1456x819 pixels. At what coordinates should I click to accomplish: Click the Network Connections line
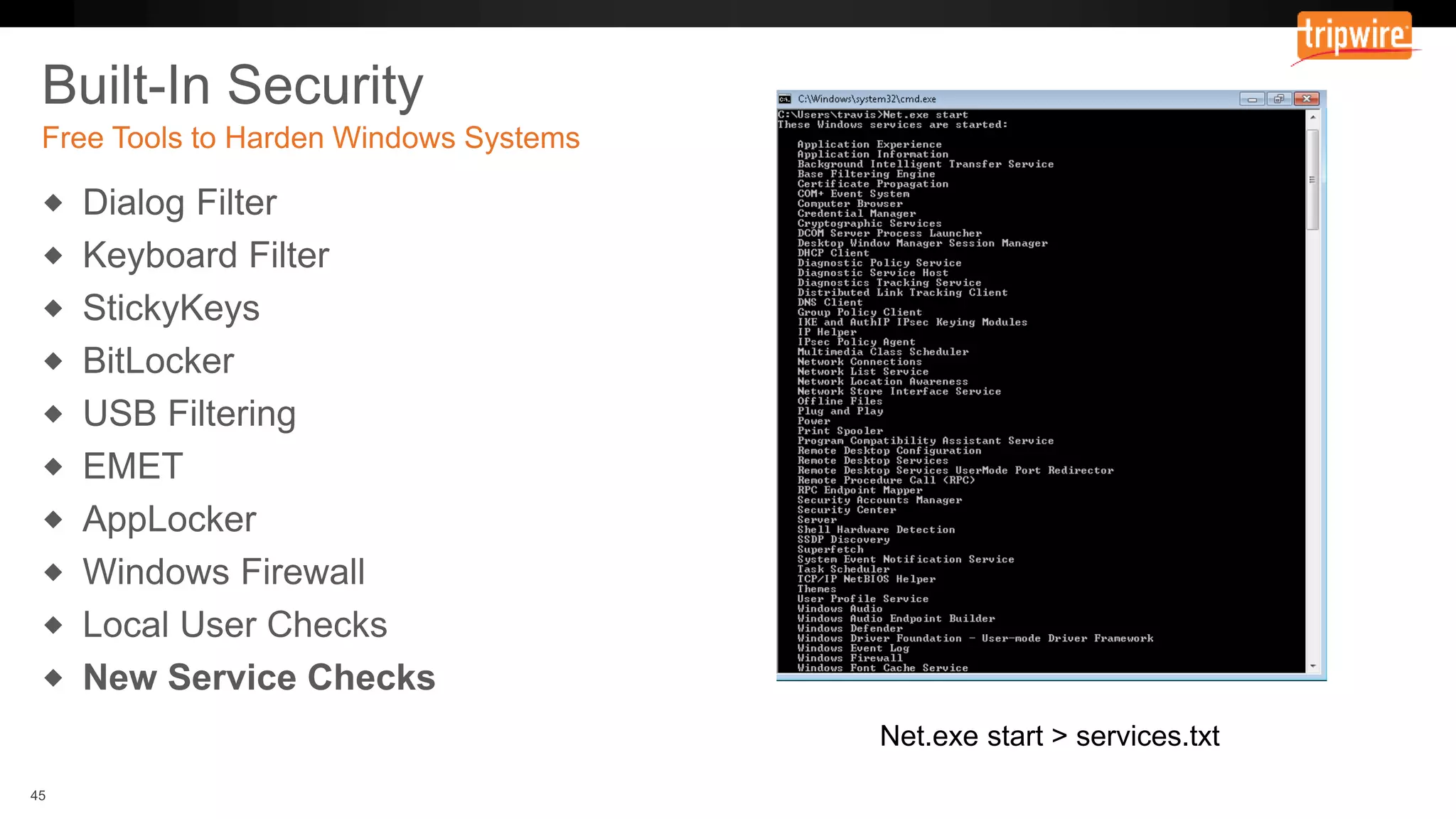860,362
